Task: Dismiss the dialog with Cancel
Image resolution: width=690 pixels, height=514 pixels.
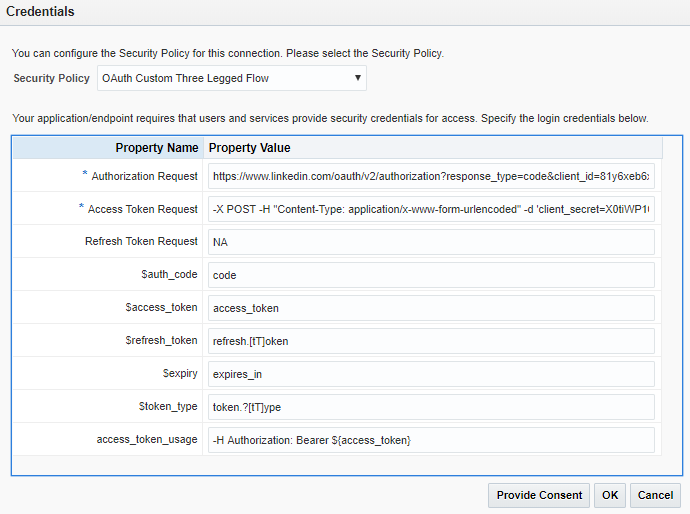Action: (655, 495)
